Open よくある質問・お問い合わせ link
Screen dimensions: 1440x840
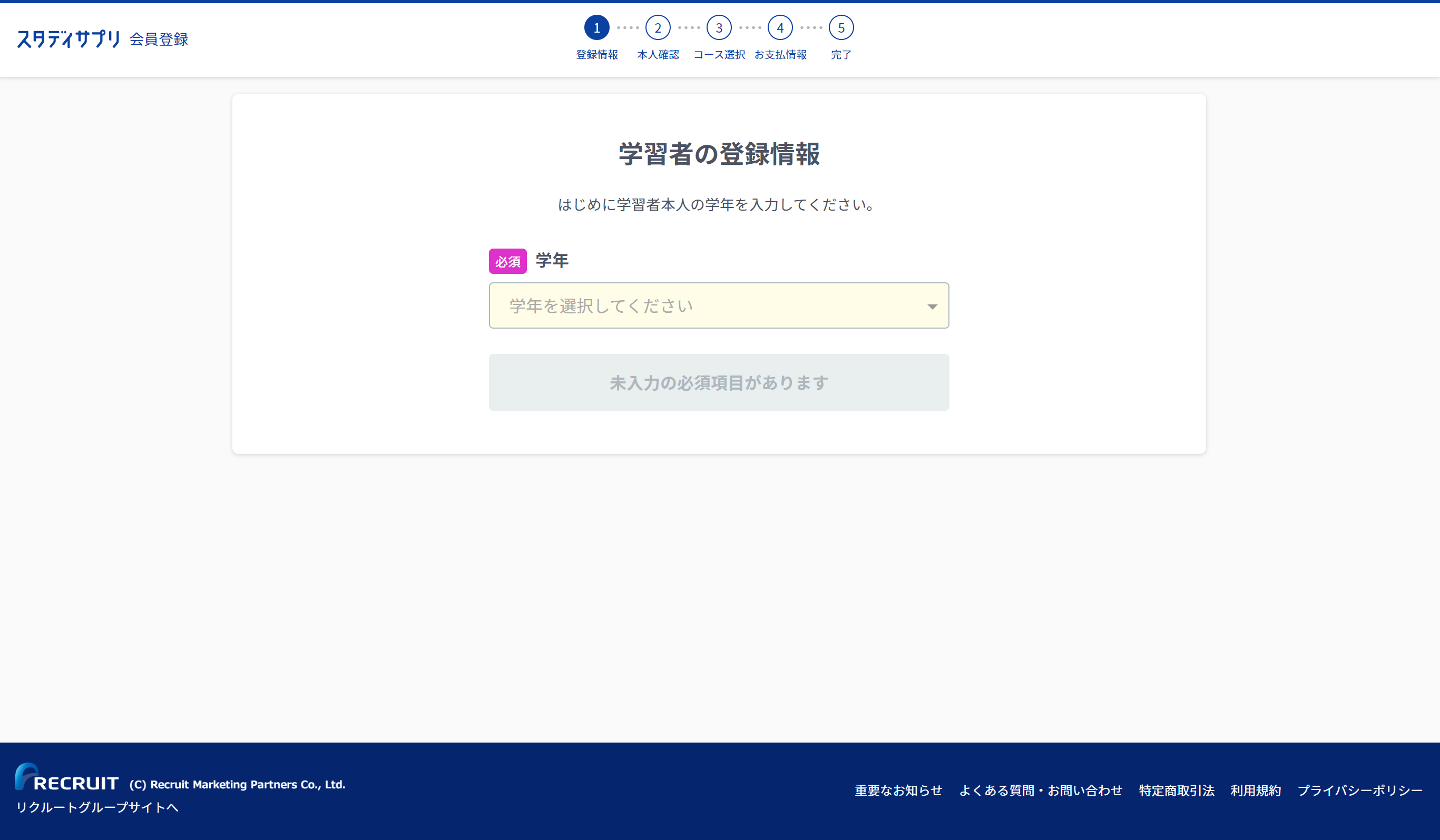click(1041, 790)
